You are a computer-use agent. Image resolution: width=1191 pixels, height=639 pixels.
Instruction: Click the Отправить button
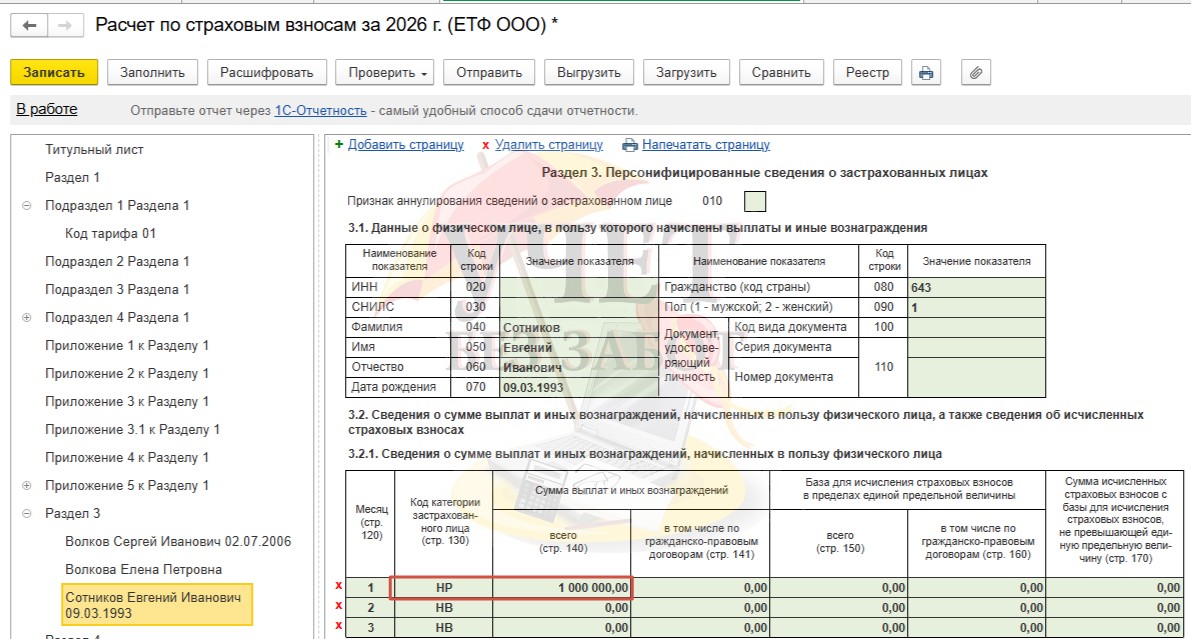pyautogui.click(x=489, y=73)
